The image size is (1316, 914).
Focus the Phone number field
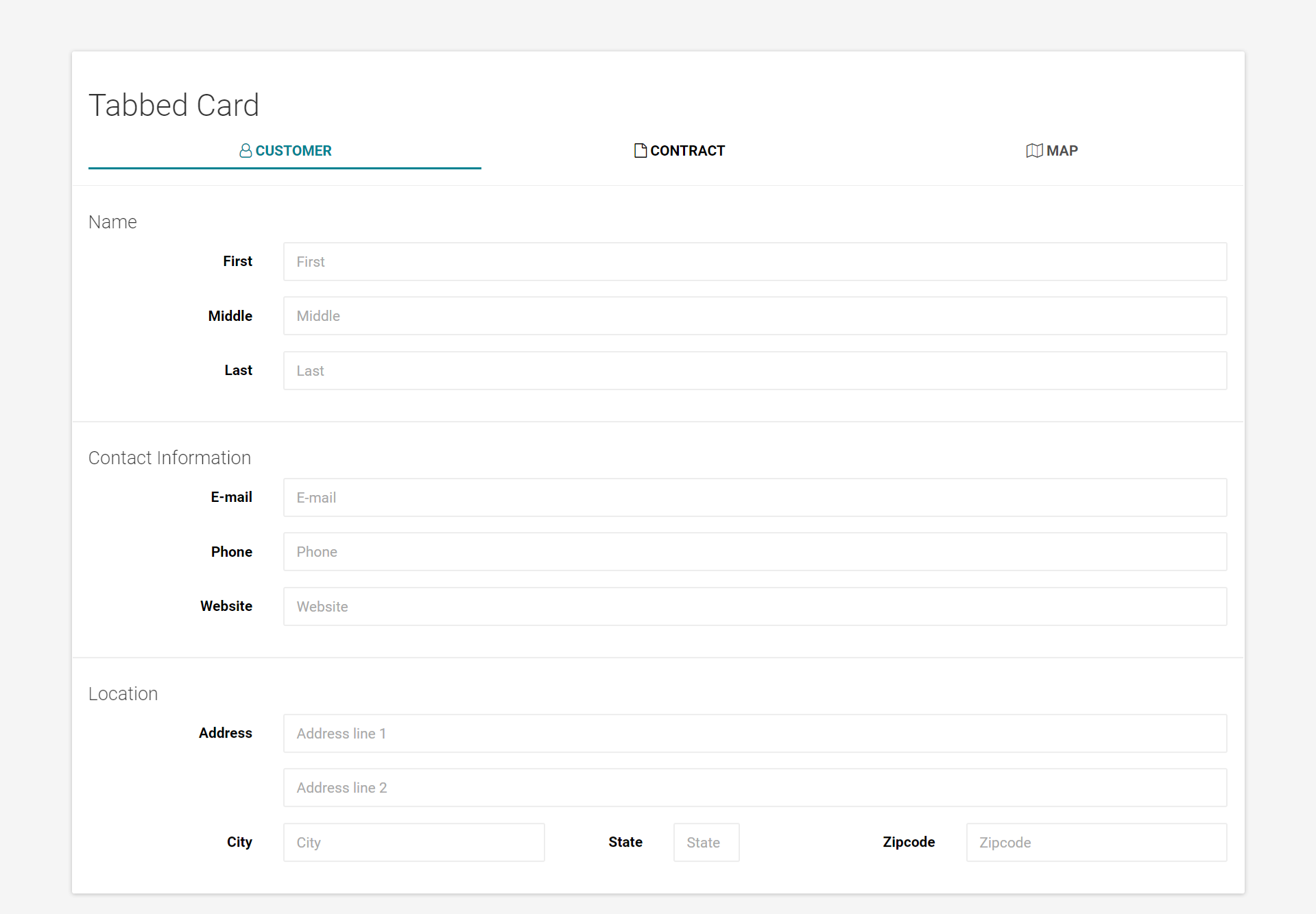[754, 552]
